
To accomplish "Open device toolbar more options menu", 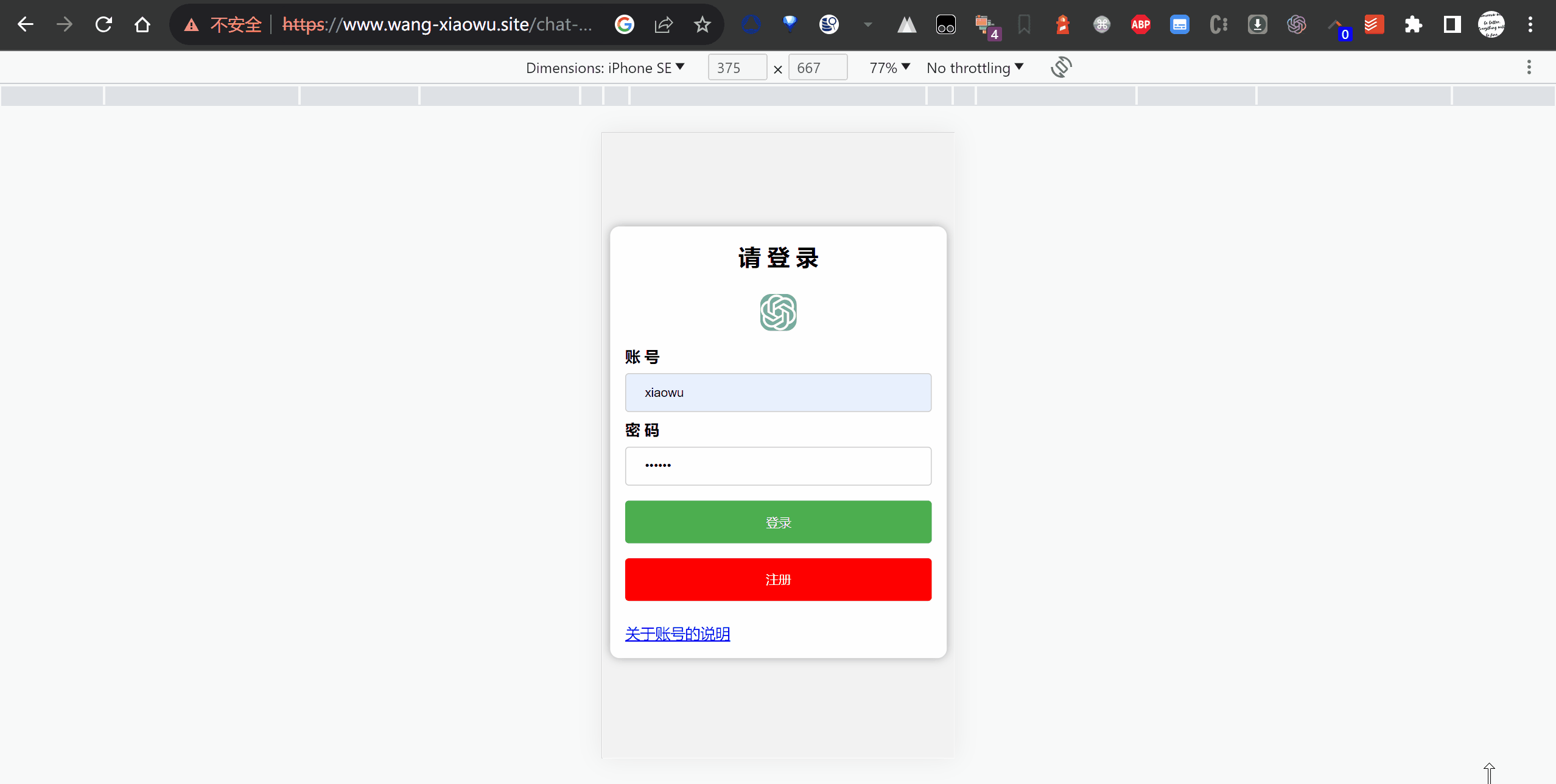I will coord(1529,67).
